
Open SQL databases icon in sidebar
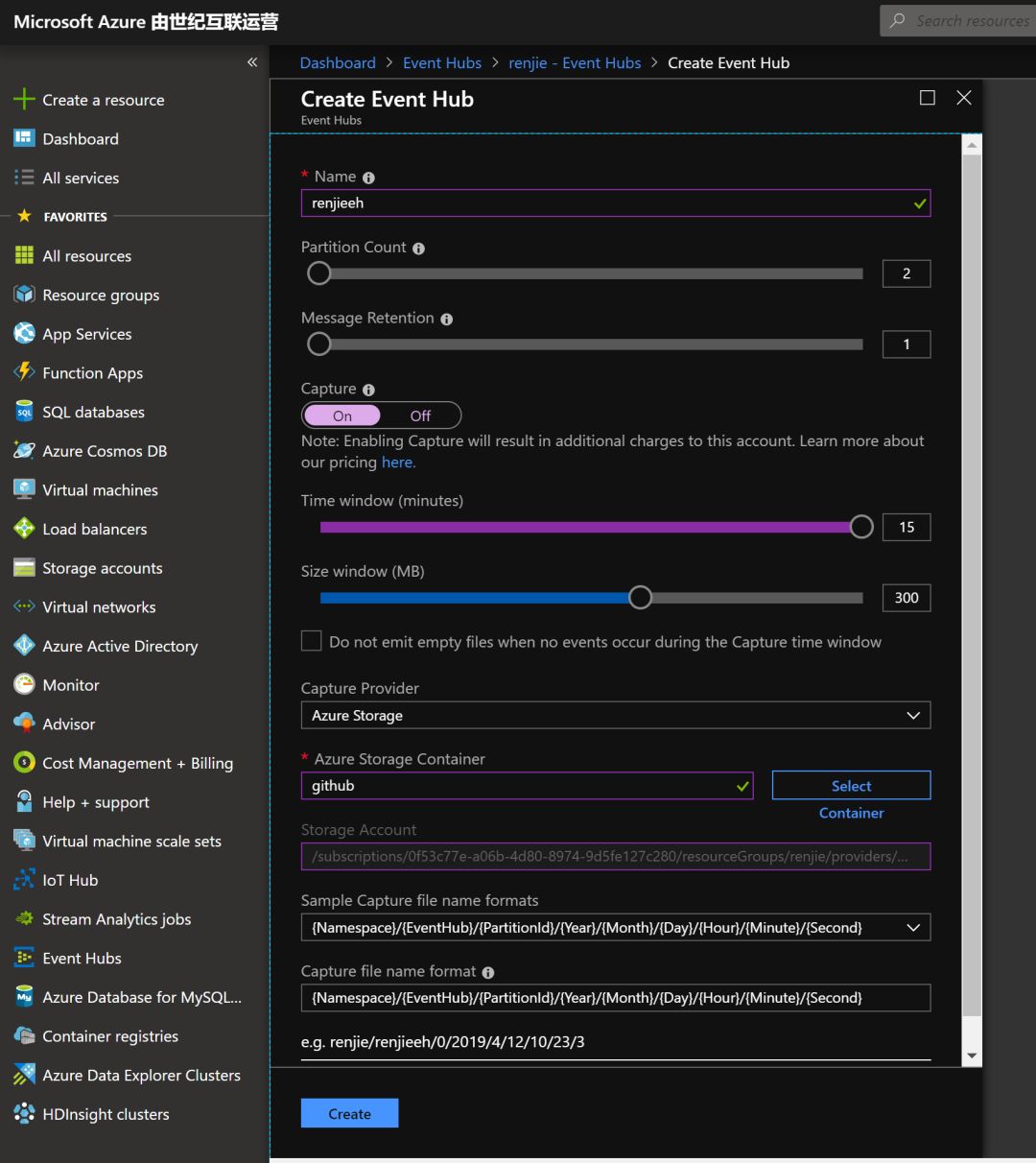tap(24, 412)
